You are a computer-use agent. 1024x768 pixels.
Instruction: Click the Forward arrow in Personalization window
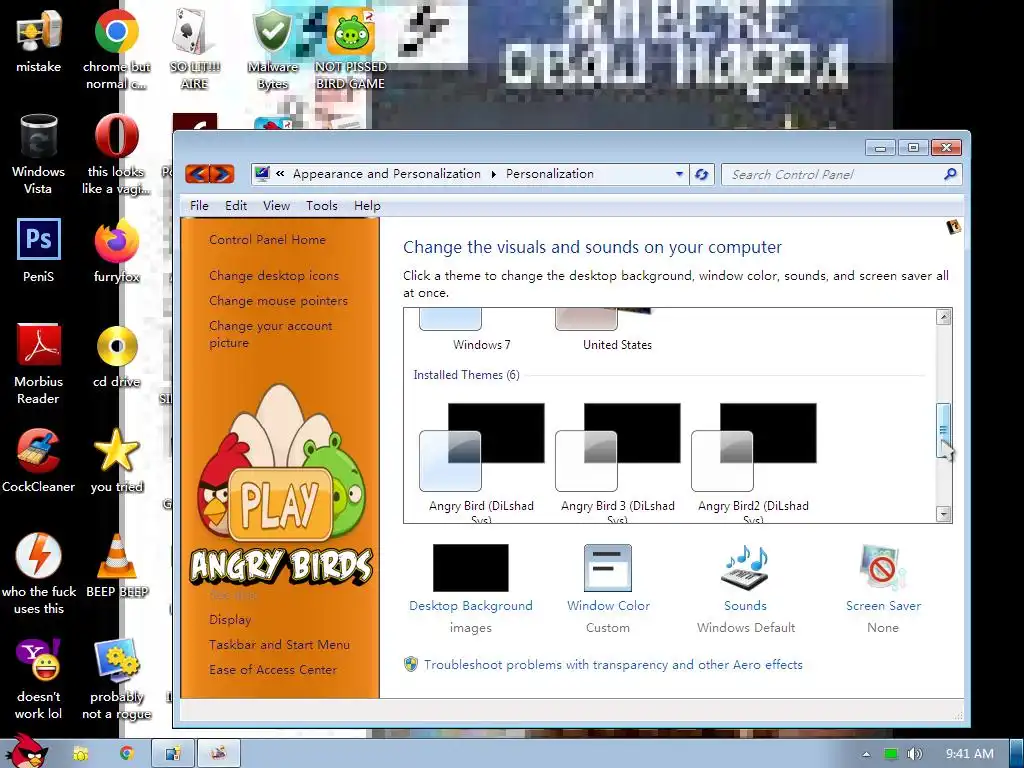tap(222, 174)
